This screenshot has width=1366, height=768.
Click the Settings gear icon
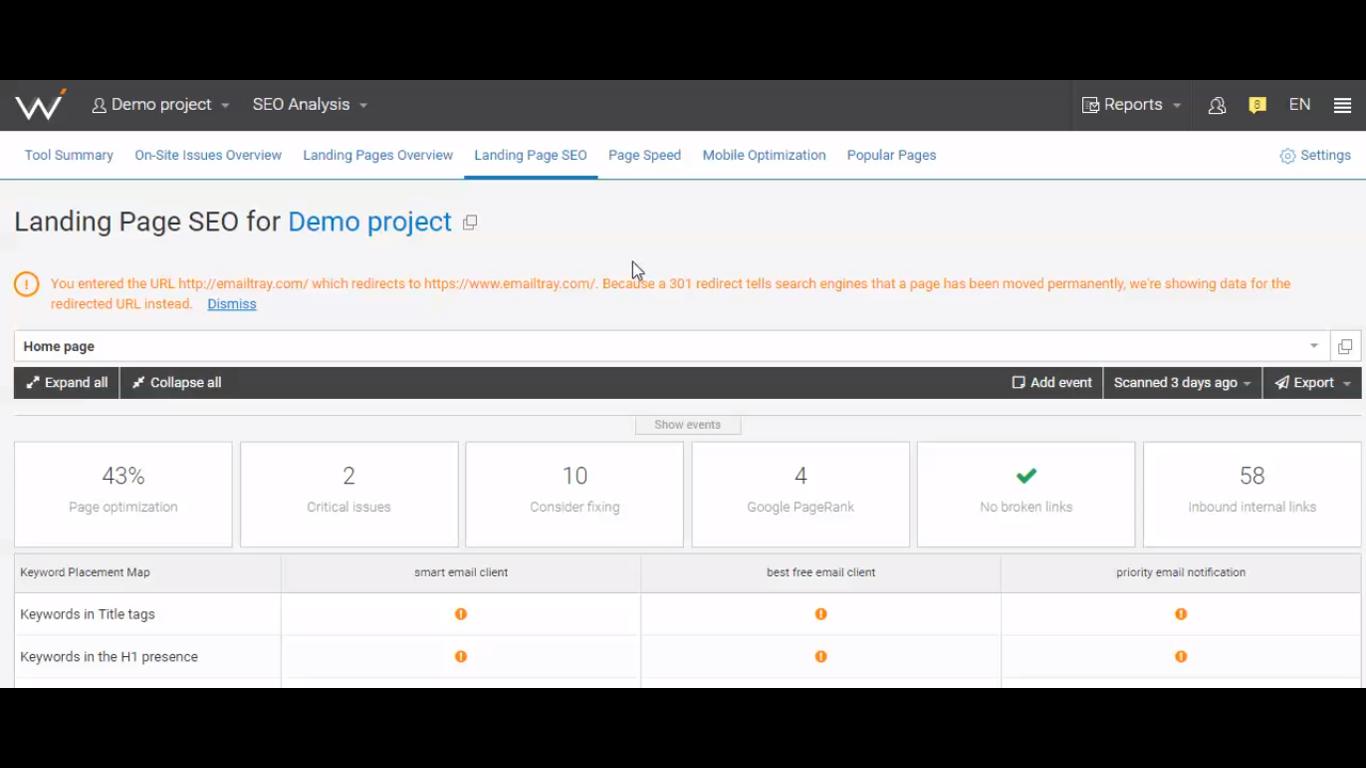[x=1287, y=156]
